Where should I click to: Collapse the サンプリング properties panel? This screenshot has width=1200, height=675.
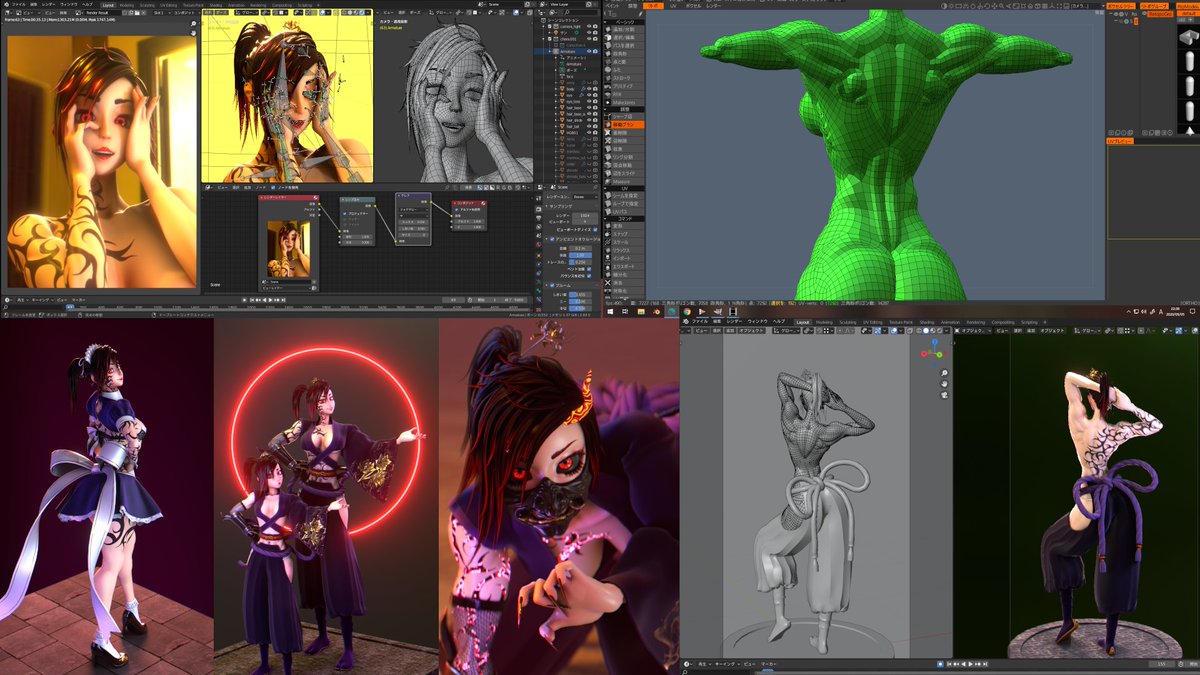(546, 206)
